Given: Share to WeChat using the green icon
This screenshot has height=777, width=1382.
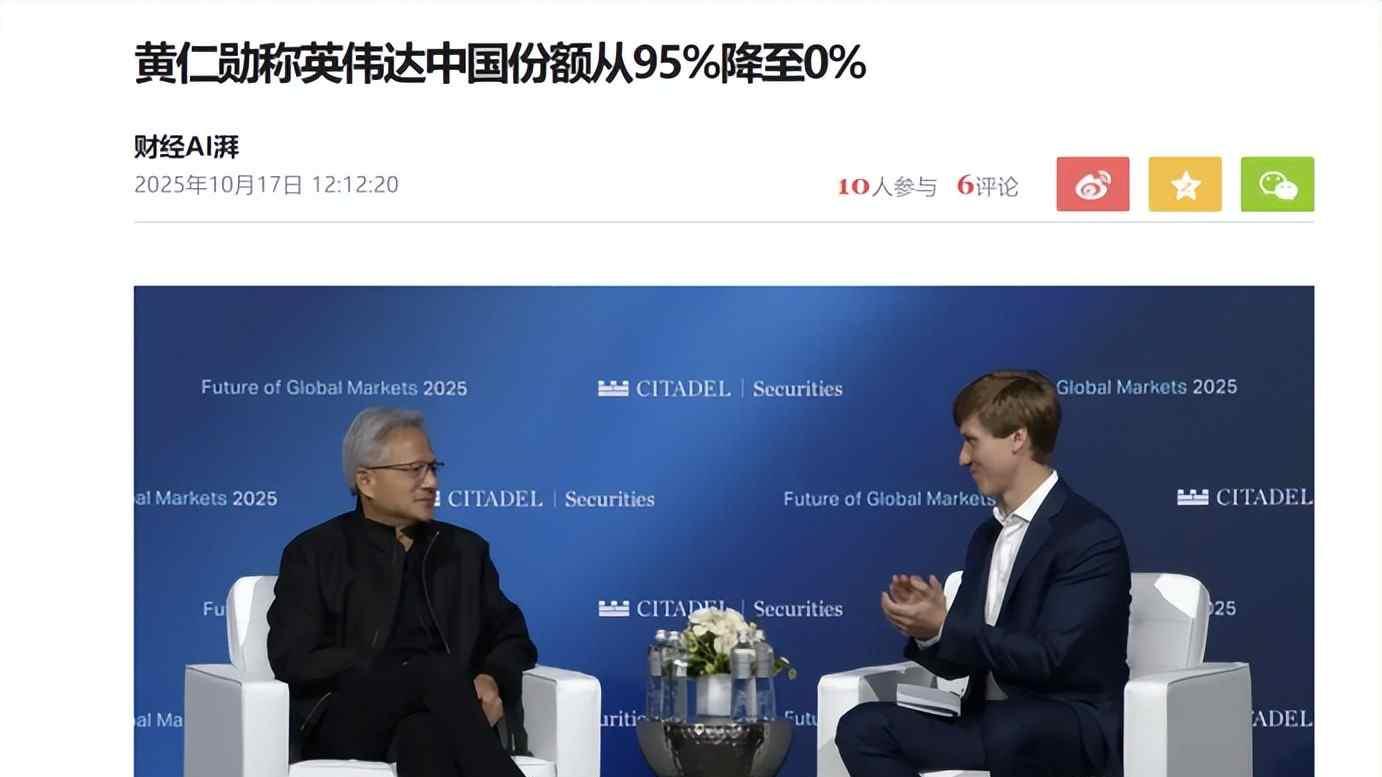Looking at the screenshot, I should tap(1277, 184).
